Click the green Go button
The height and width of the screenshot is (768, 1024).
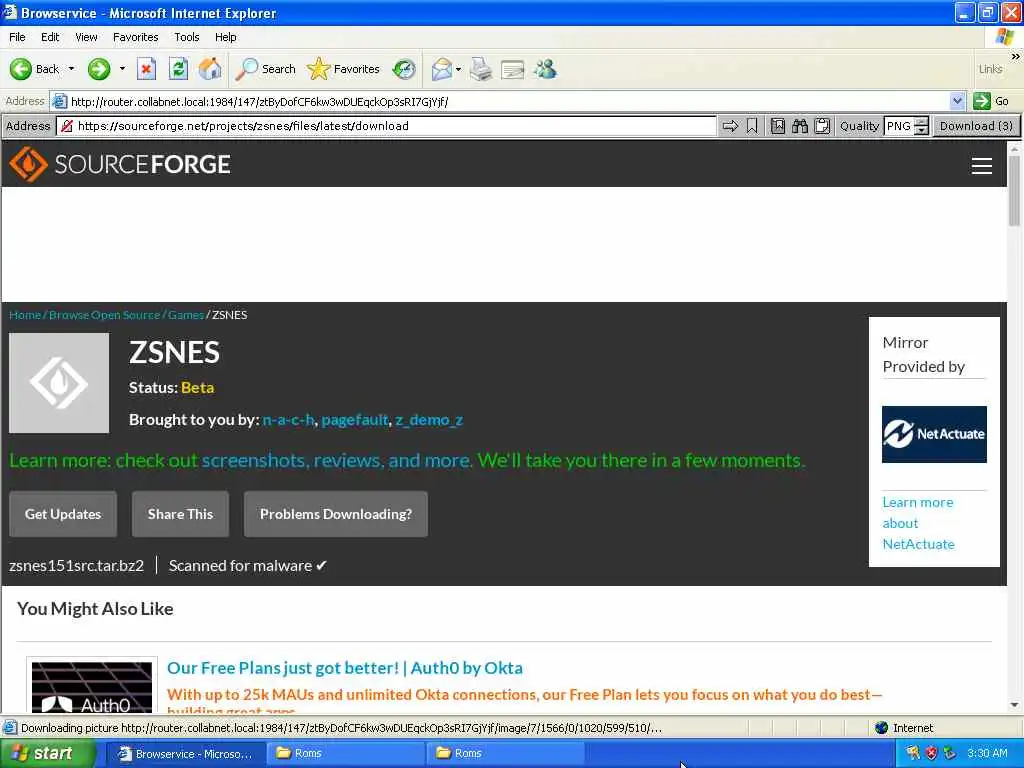pos(991,101)
